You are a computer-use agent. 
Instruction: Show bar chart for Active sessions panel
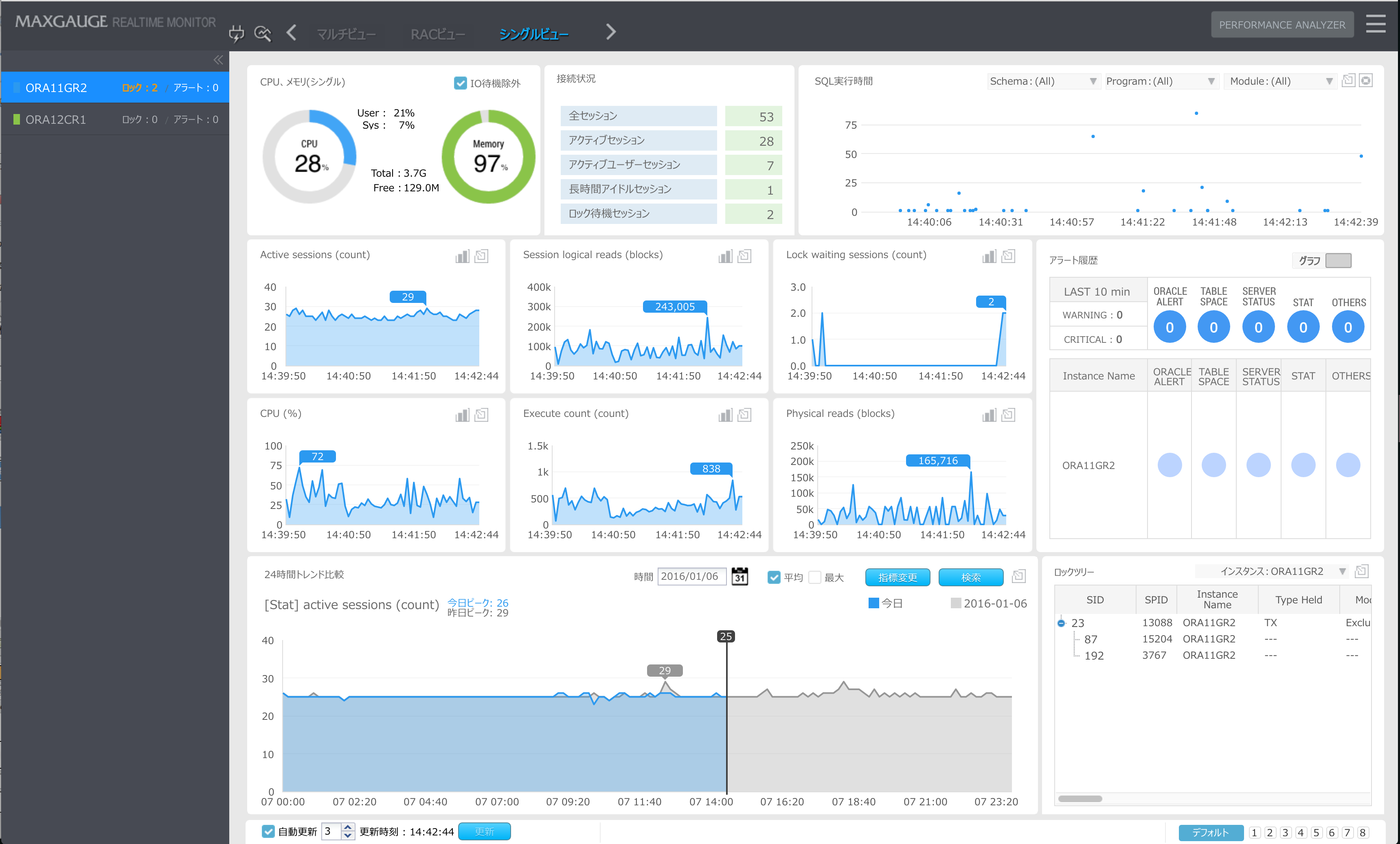[463, 256]
